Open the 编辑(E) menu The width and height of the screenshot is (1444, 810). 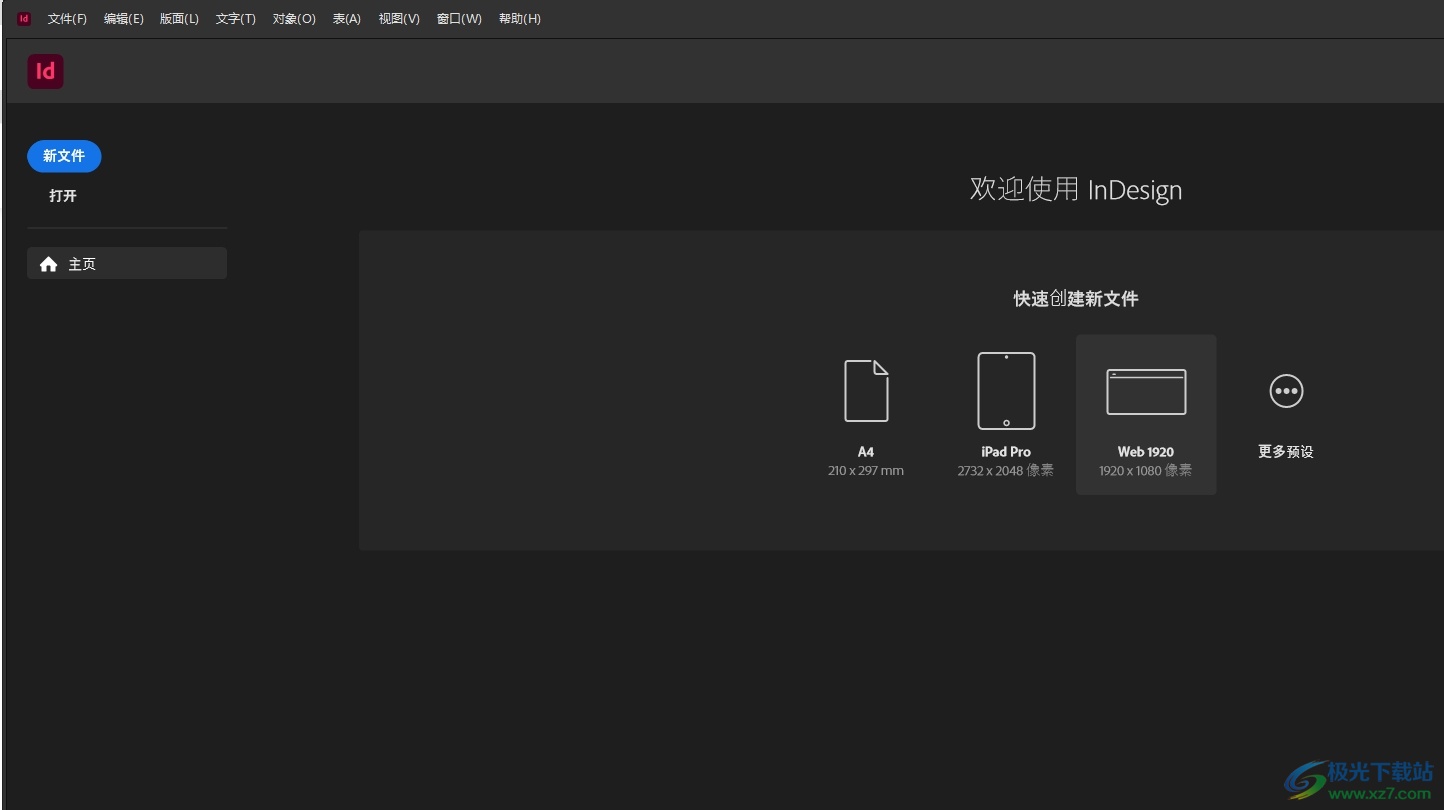(124, 19)
